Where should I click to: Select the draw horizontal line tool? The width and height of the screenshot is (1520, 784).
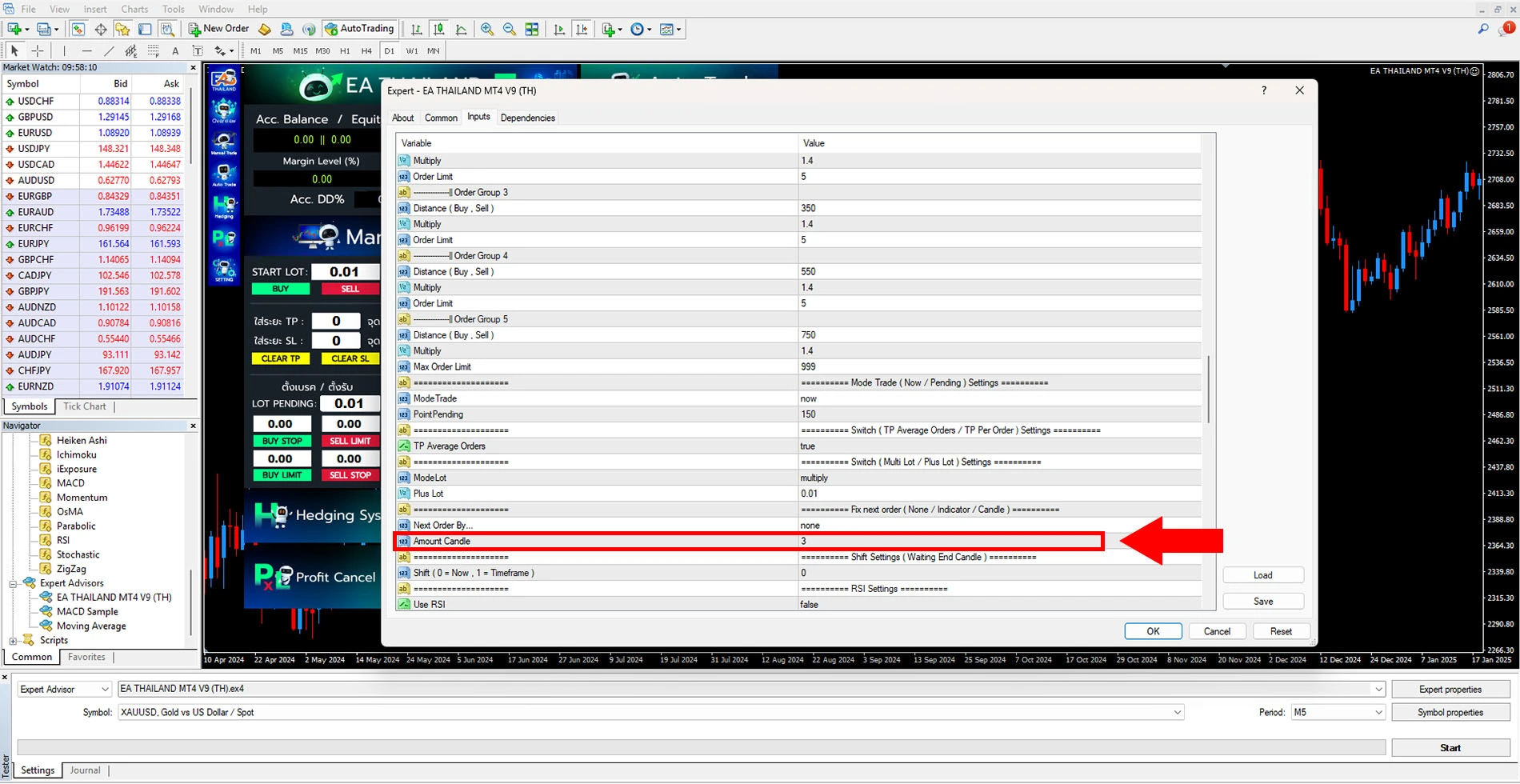pos(87,50)
